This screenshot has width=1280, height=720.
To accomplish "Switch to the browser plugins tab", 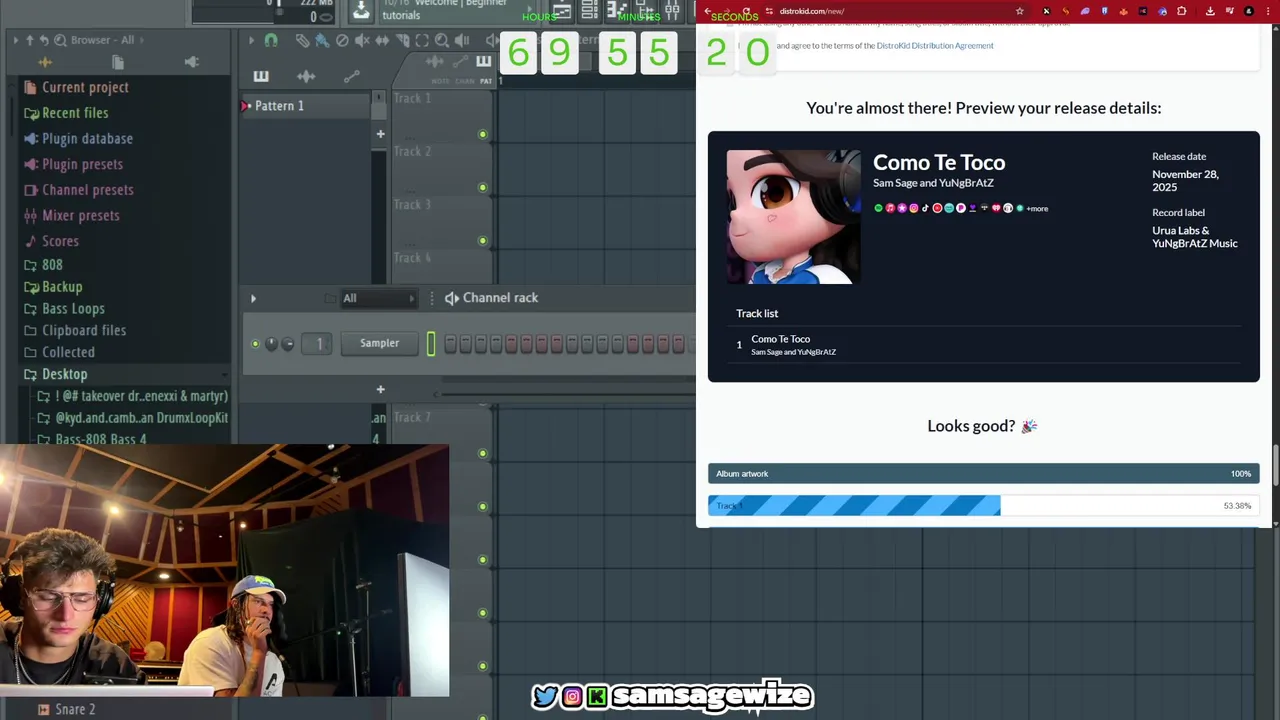I will coord(192,62).
